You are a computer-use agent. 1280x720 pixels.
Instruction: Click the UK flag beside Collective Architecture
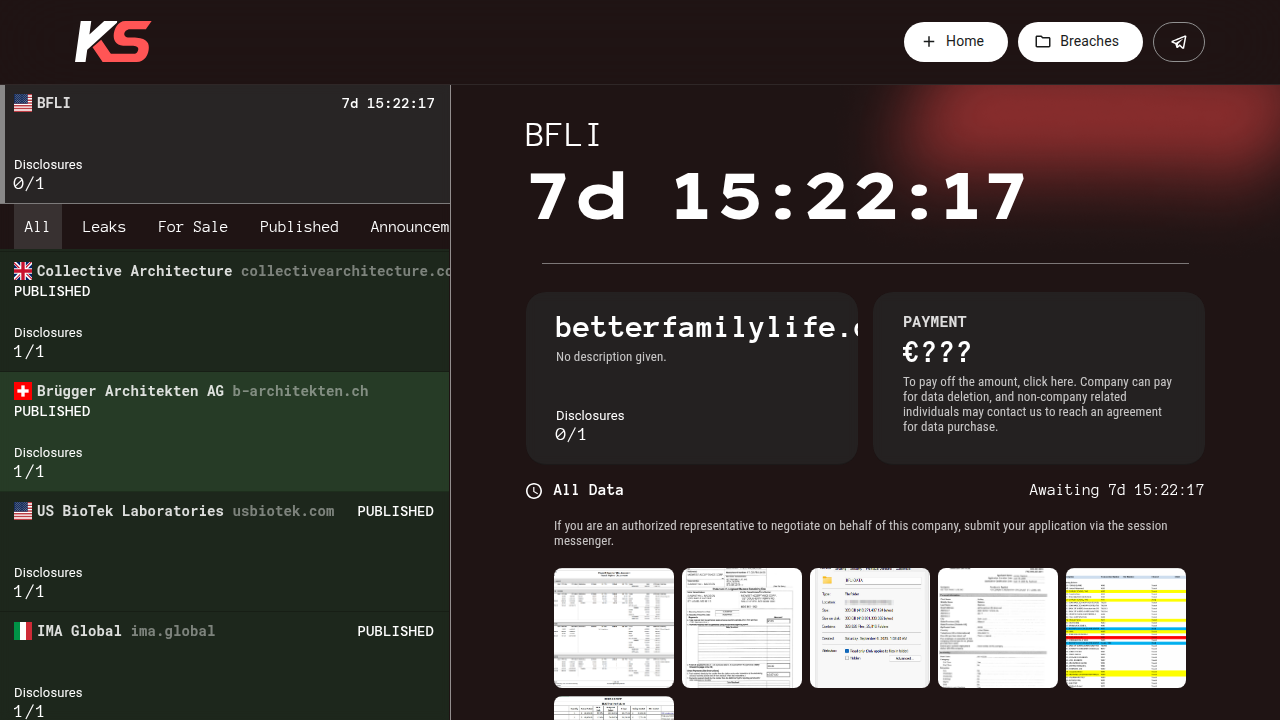pos(23,271)
